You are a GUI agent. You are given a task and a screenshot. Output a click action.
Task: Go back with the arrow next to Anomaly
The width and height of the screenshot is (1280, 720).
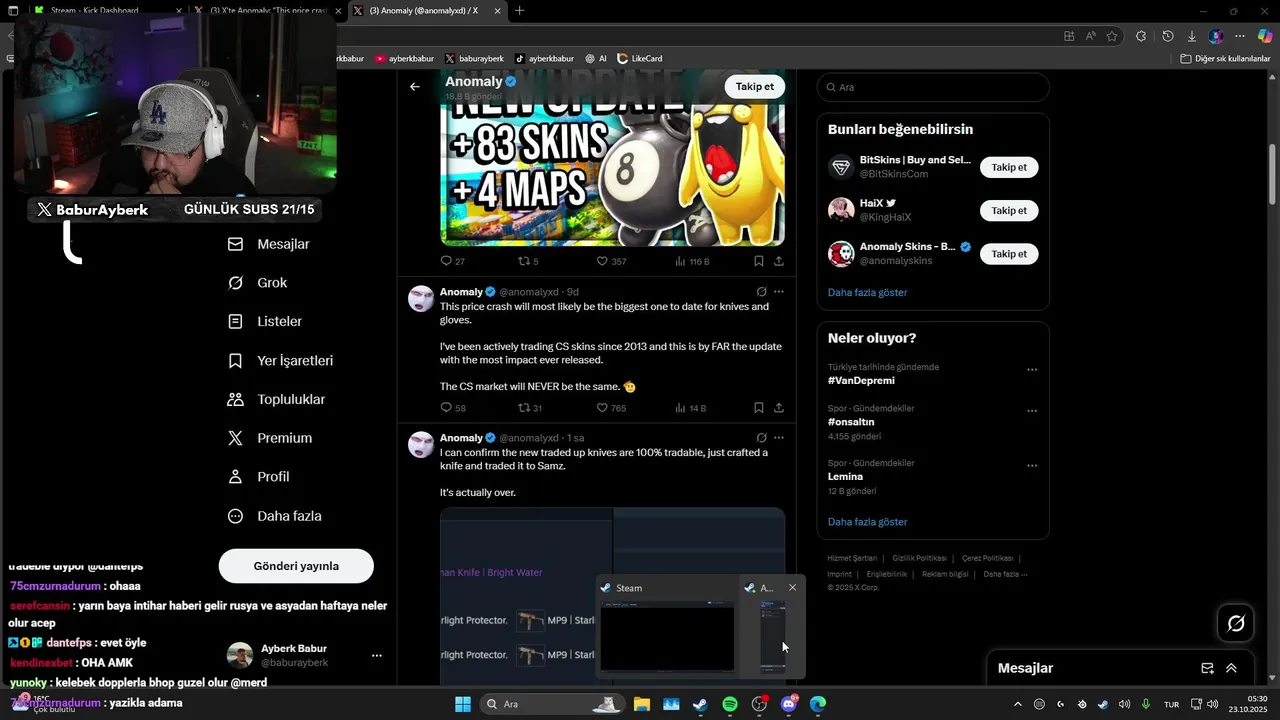415,87
